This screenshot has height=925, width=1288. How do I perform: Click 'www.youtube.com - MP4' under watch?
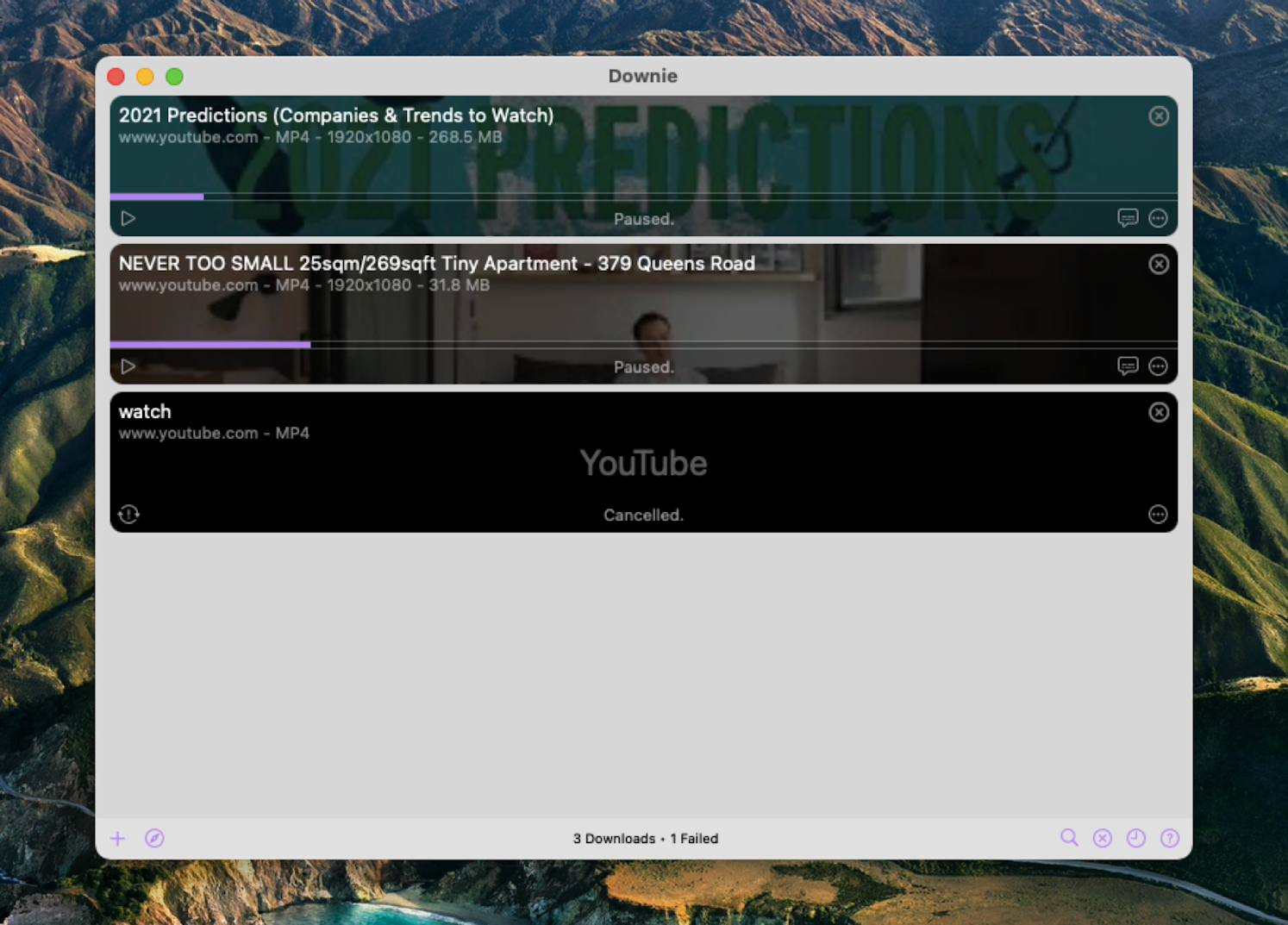pos(214,434)
